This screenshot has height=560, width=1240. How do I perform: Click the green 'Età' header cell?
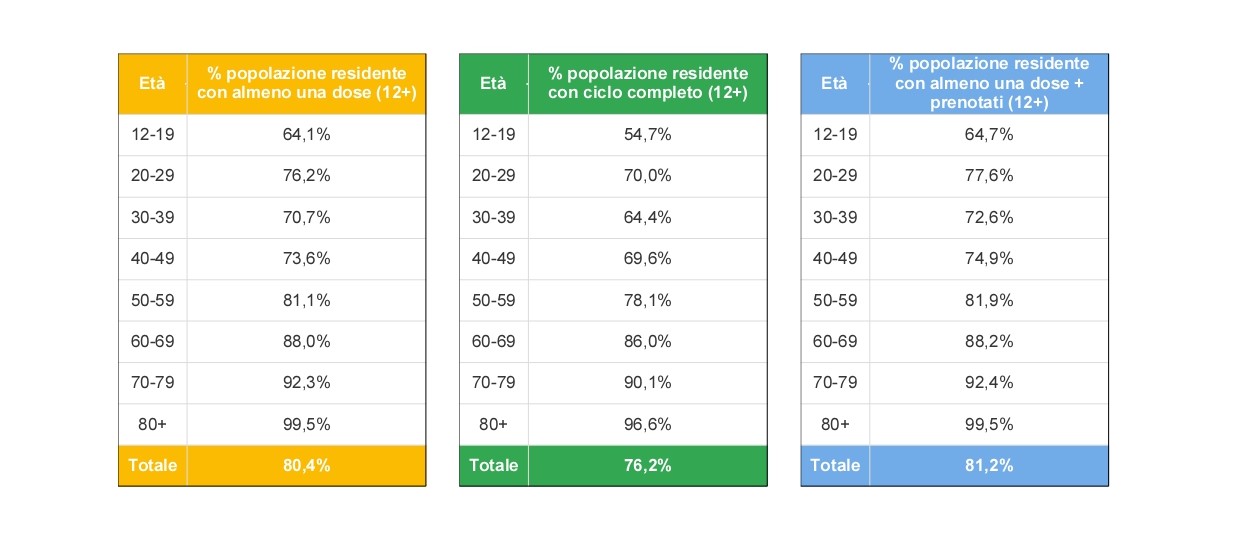tap(493, 84)
